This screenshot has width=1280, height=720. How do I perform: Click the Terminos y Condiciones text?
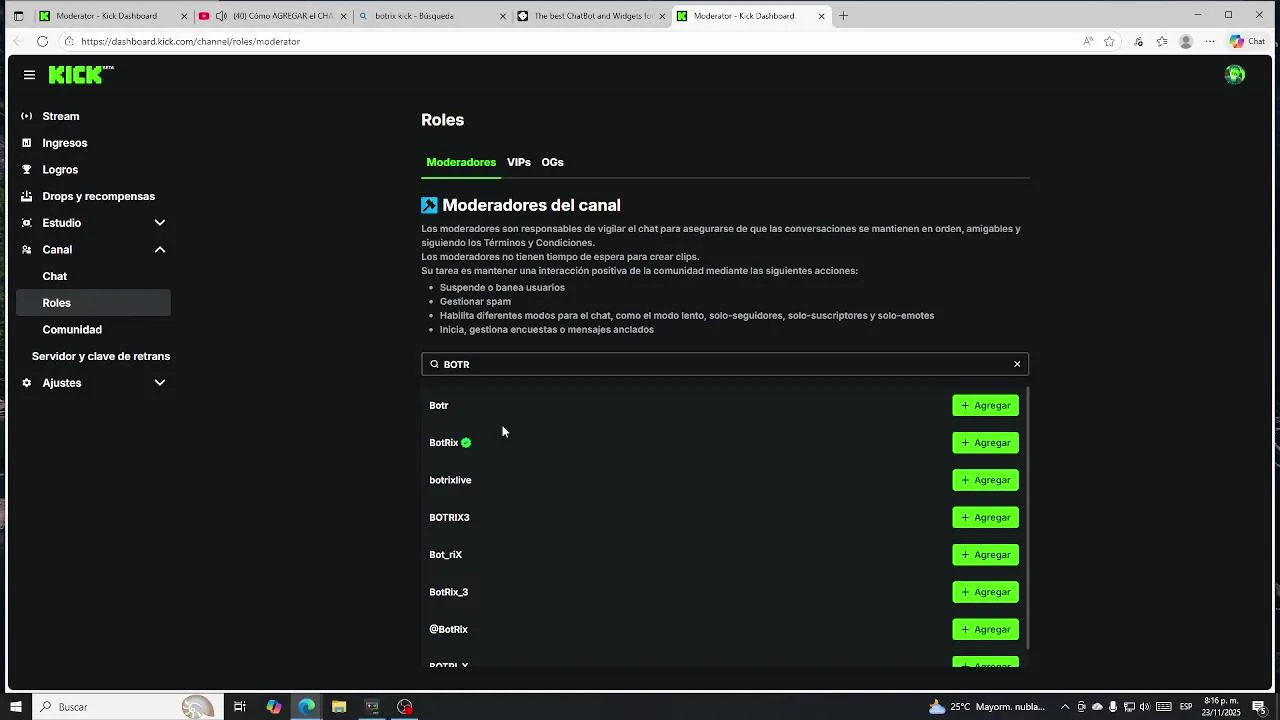tap(536, 243)
